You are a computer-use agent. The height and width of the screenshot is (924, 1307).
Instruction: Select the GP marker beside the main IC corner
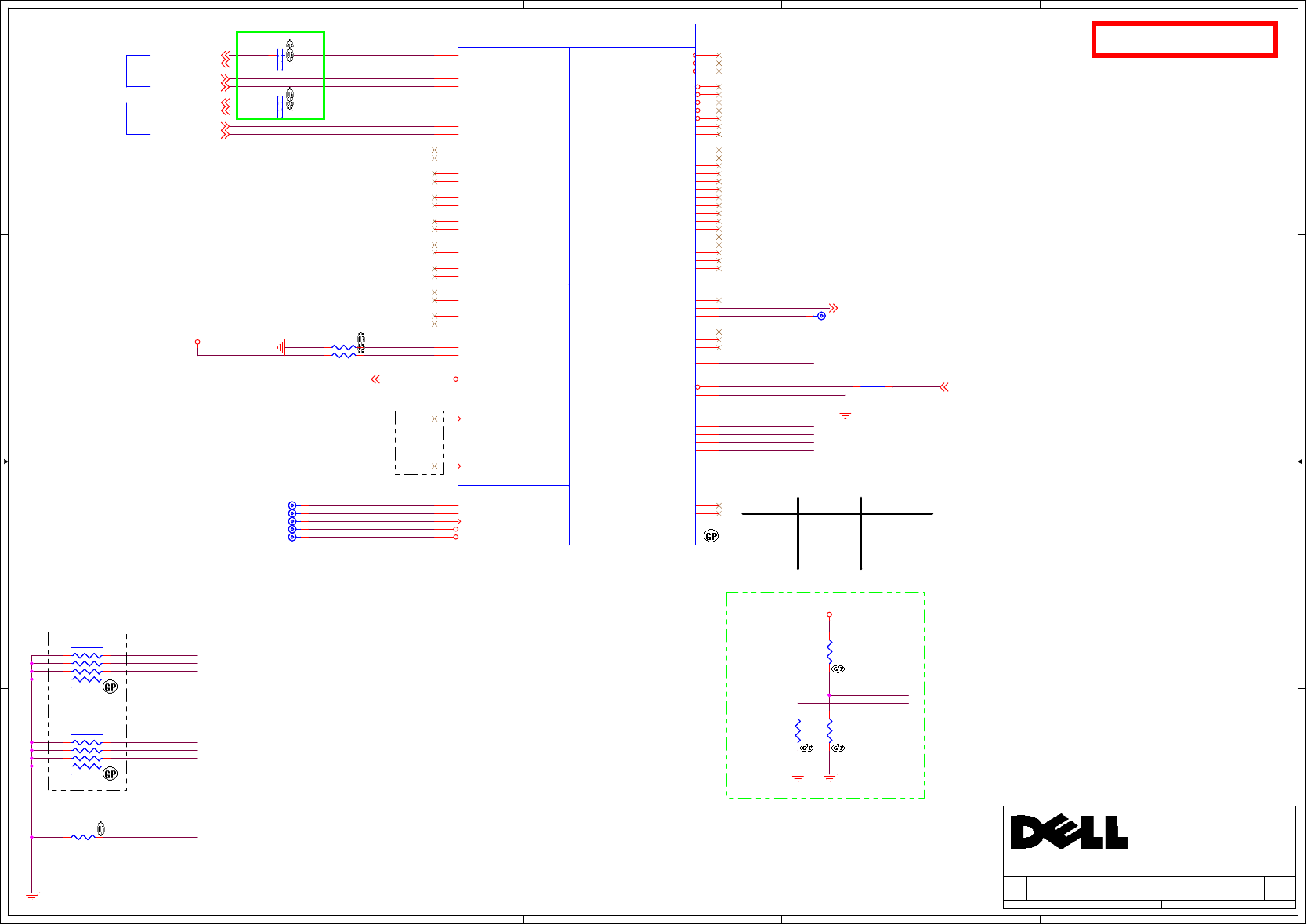(x=711, y=536)
